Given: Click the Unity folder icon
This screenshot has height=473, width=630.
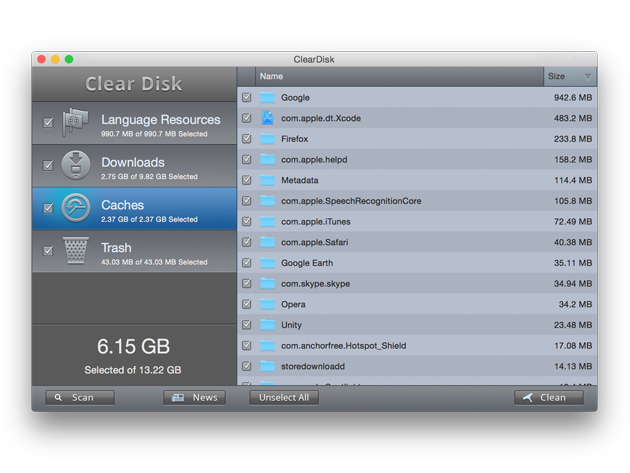Looking at the screenshot, I should tap(267, 325).
